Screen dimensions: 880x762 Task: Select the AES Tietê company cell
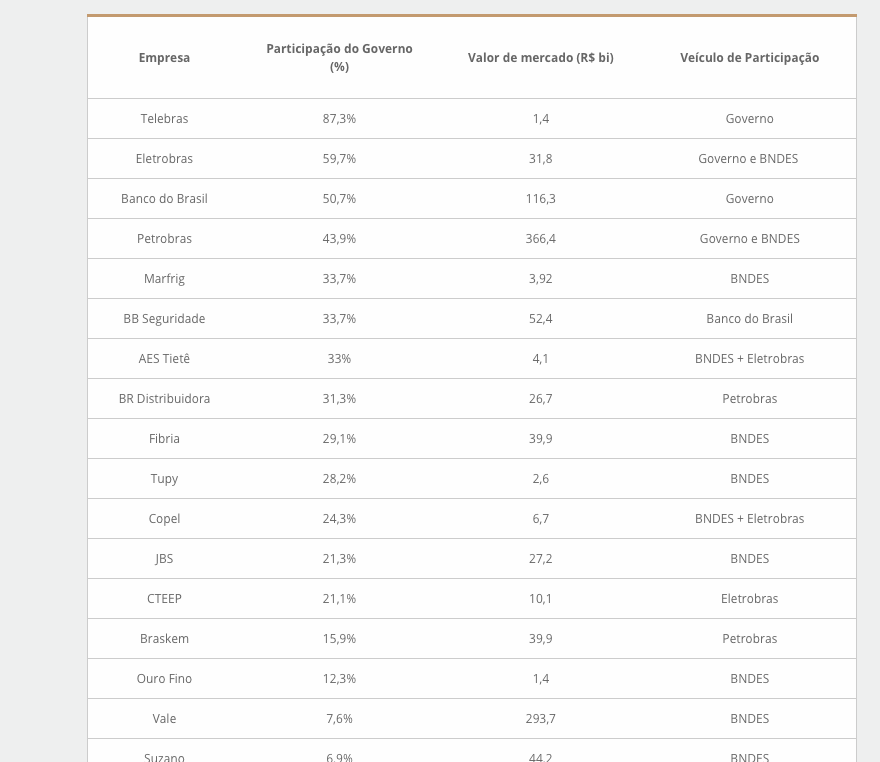(164, 359)
